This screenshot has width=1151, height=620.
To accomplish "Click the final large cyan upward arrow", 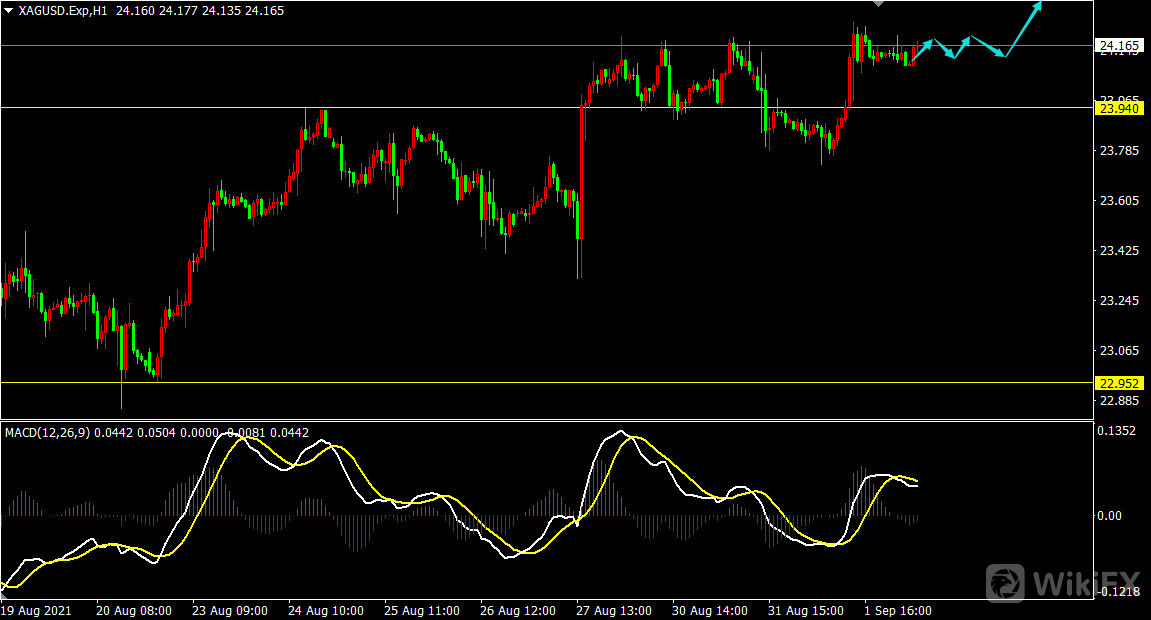I will (x=1024, y=28).
